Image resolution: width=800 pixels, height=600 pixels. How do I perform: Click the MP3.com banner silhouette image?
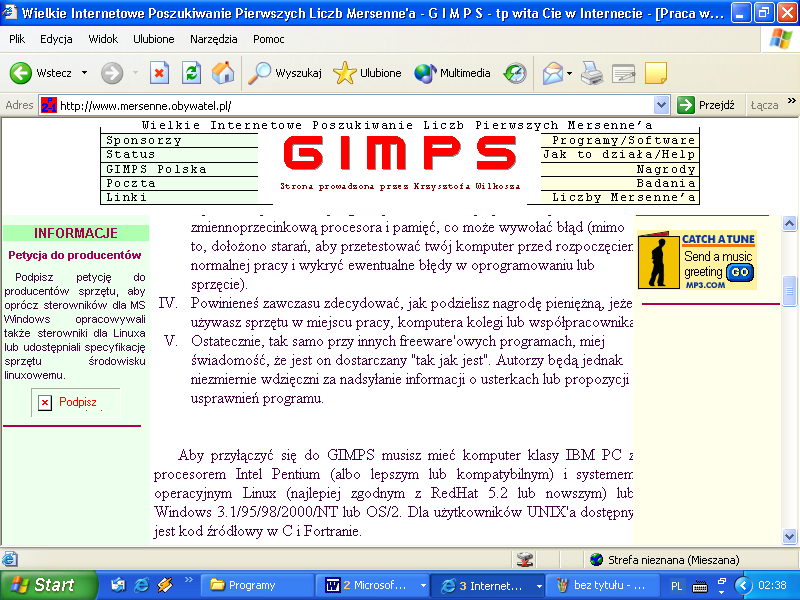click(658, 260)
